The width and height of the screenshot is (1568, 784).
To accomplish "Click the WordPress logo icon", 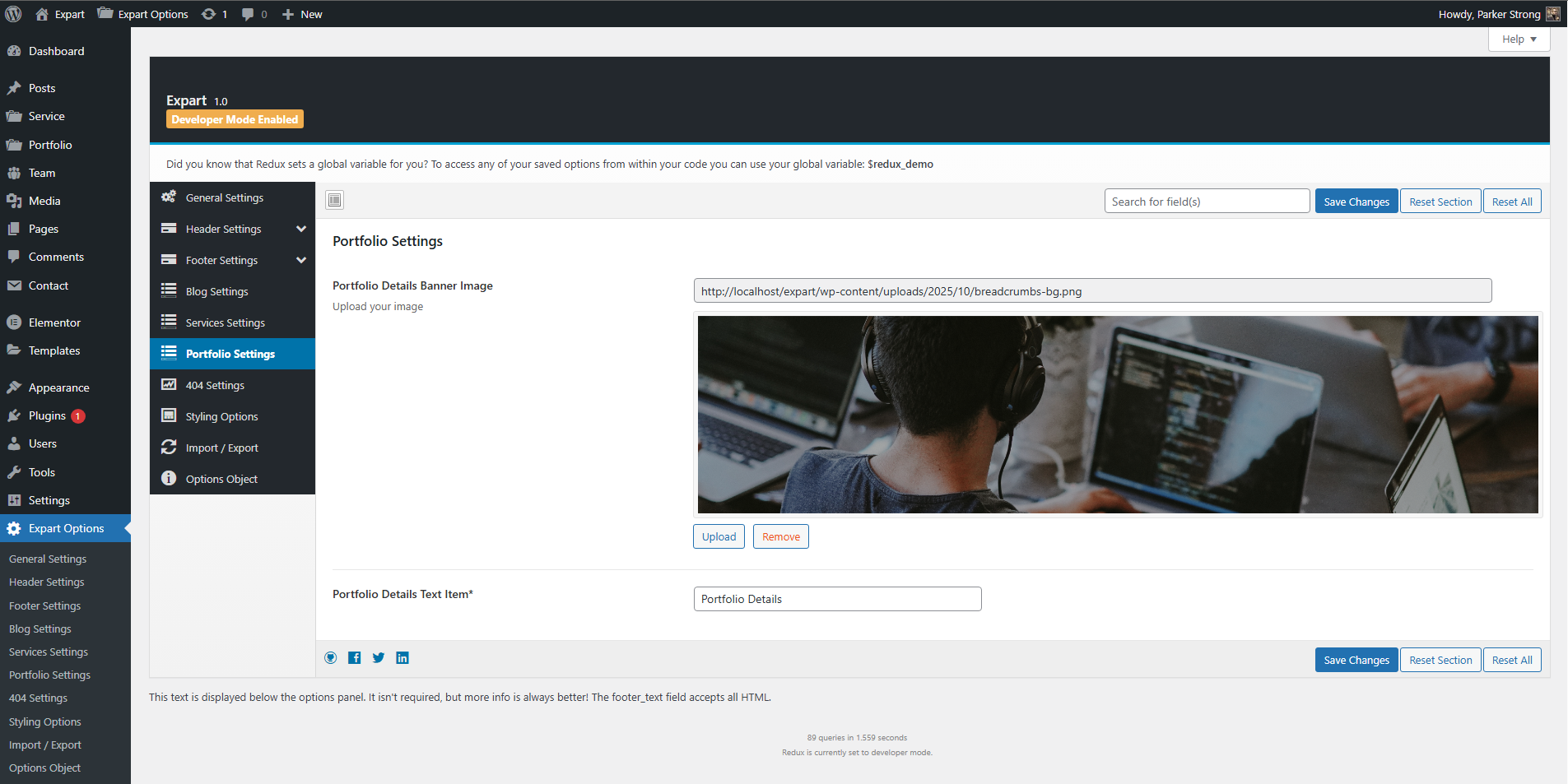I will tap(14, 14).
